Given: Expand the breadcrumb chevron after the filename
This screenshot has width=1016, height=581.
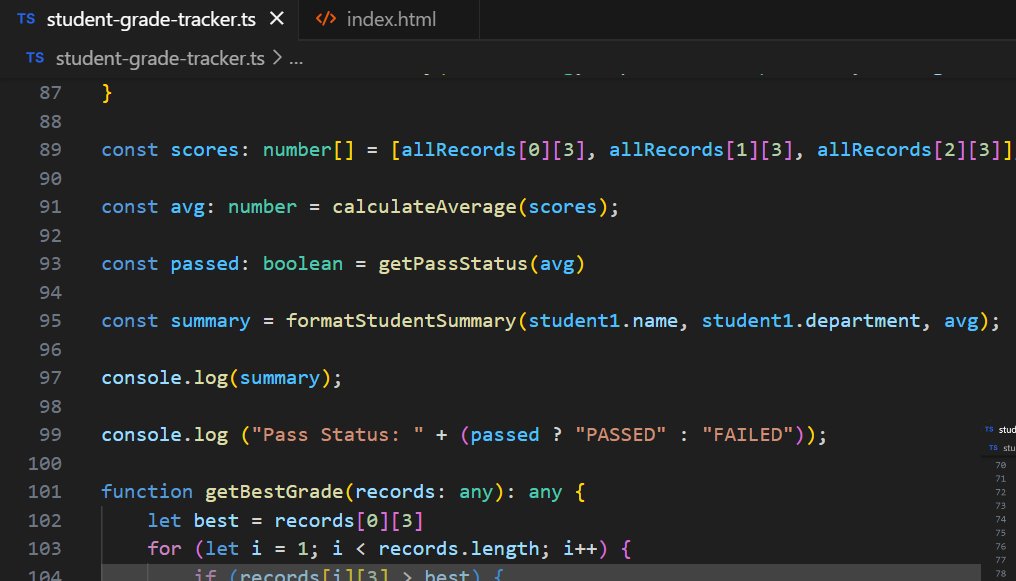Looking at the screenshot, I should click(277, 58).
